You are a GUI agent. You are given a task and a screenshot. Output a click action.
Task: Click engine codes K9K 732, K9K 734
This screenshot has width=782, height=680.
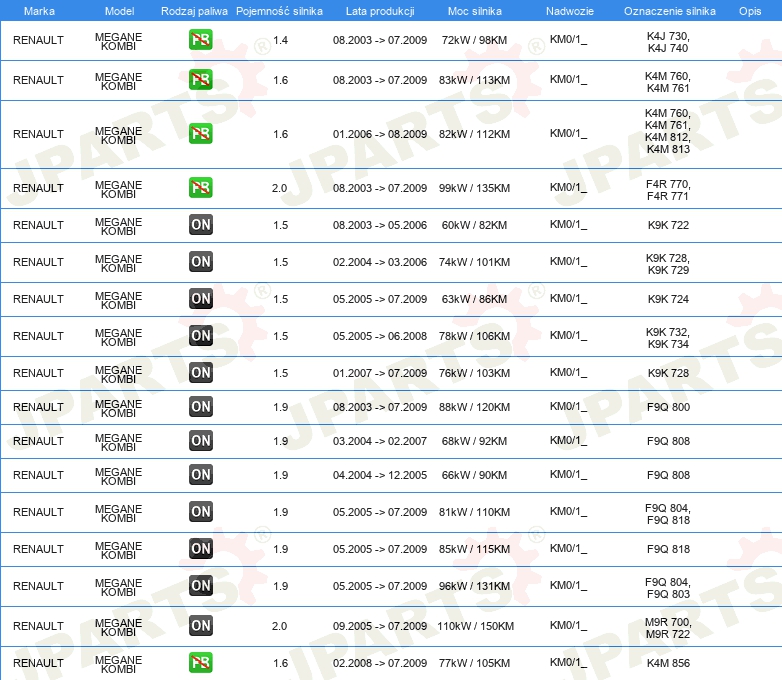[668, 338]
